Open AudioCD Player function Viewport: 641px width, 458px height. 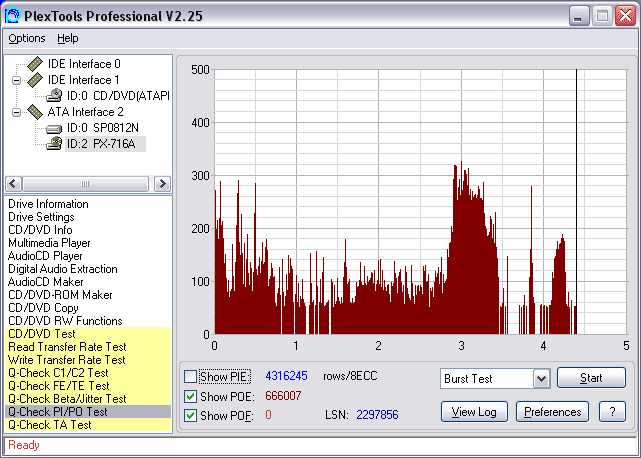pyautogui.click(x=45, y=256)
